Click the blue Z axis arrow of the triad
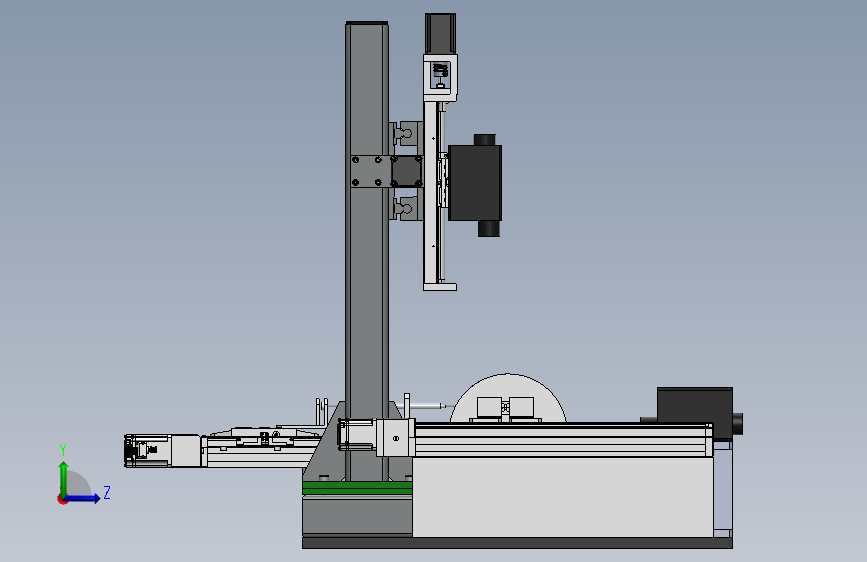This screenshot has width=867, height=562. [x=83, y=498]
